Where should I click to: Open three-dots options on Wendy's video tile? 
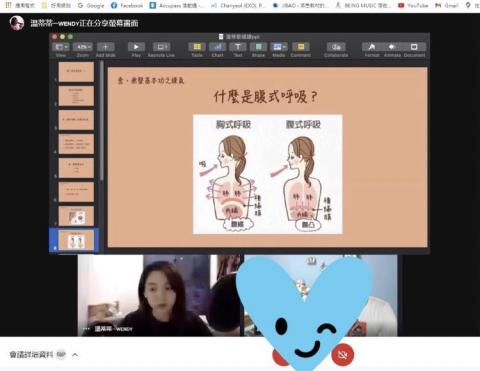click(87, 329)
